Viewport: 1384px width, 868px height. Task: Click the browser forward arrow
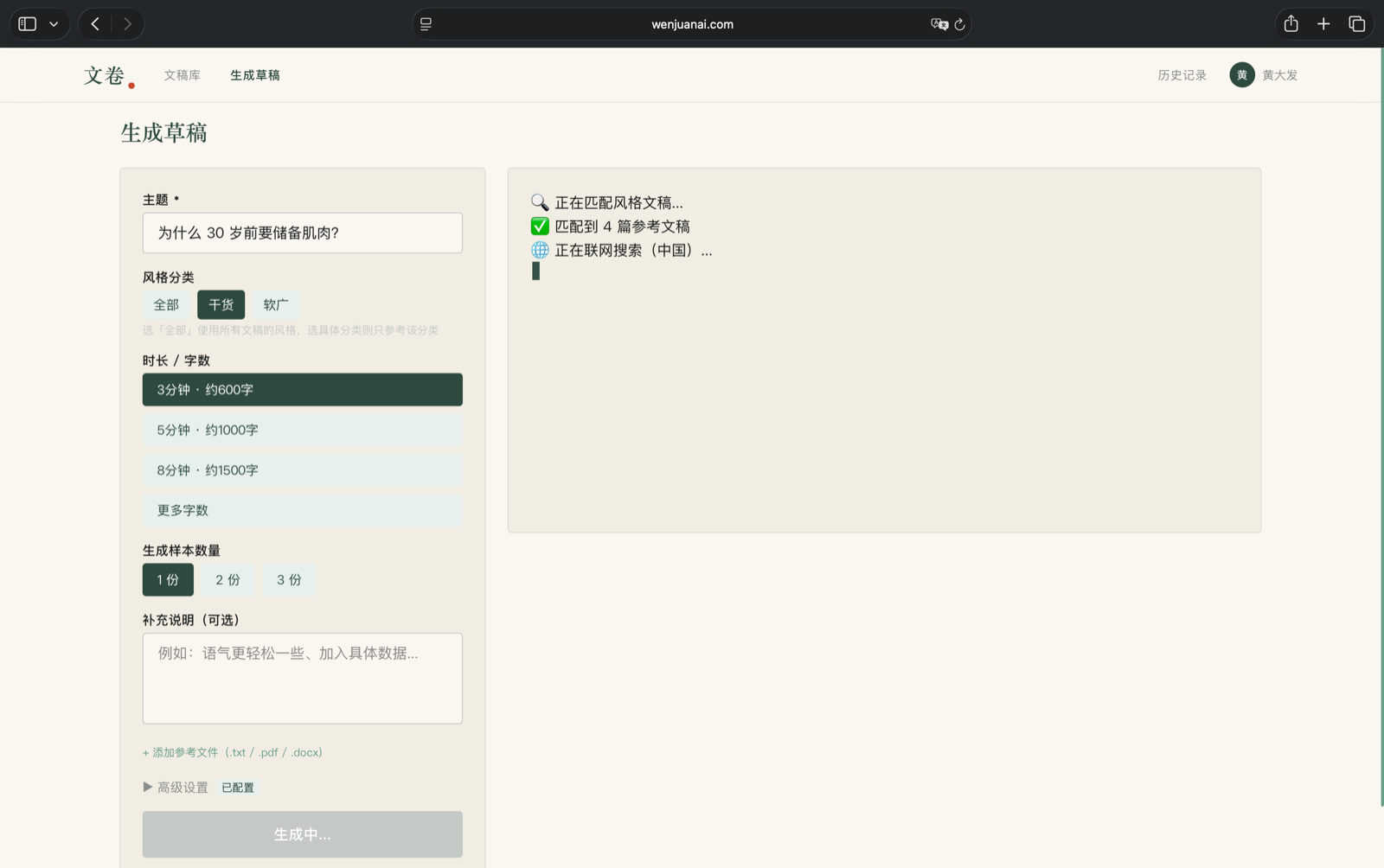point(128,24)
